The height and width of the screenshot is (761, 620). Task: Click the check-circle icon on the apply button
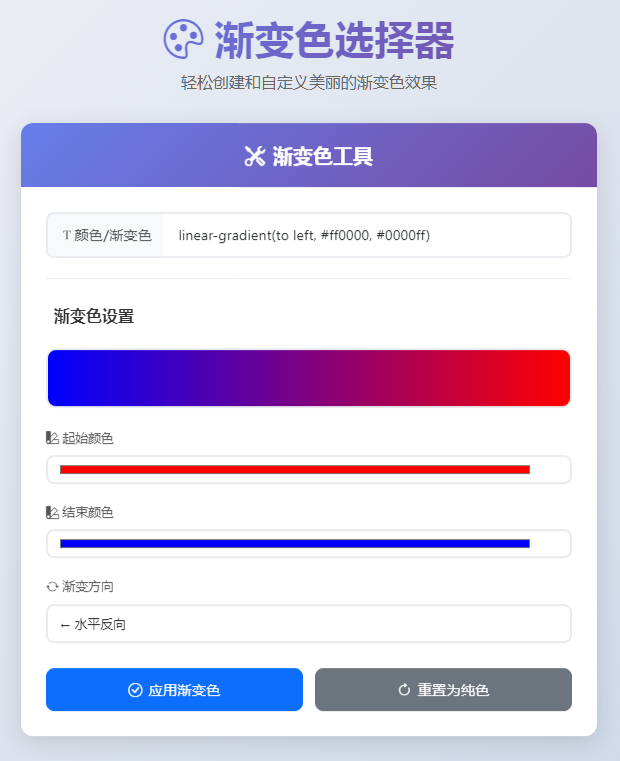point(135,690)
